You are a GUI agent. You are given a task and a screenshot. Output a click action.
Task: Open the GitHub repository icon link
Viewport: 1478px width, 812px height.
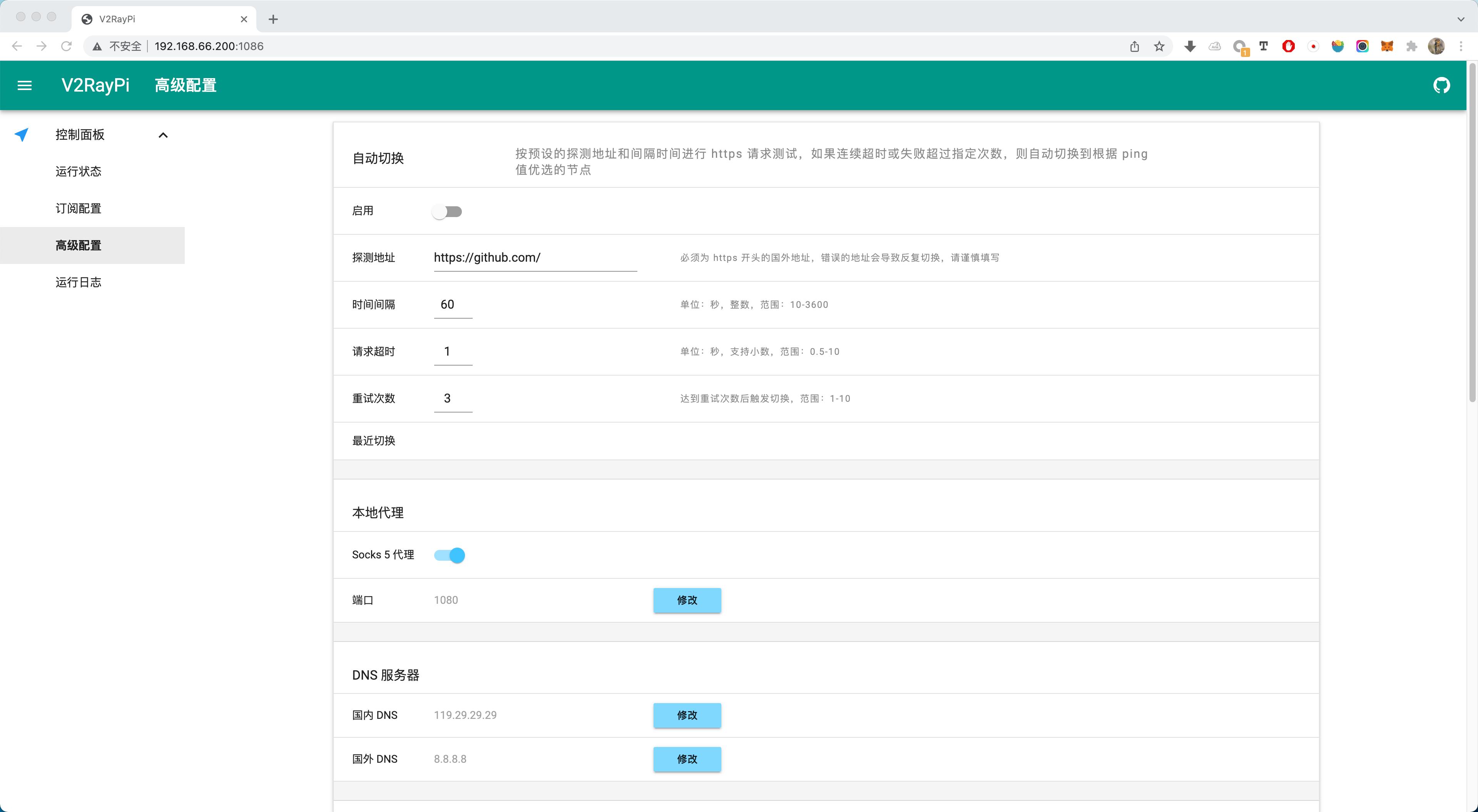pyautogui.click(x=1441, y=85)
